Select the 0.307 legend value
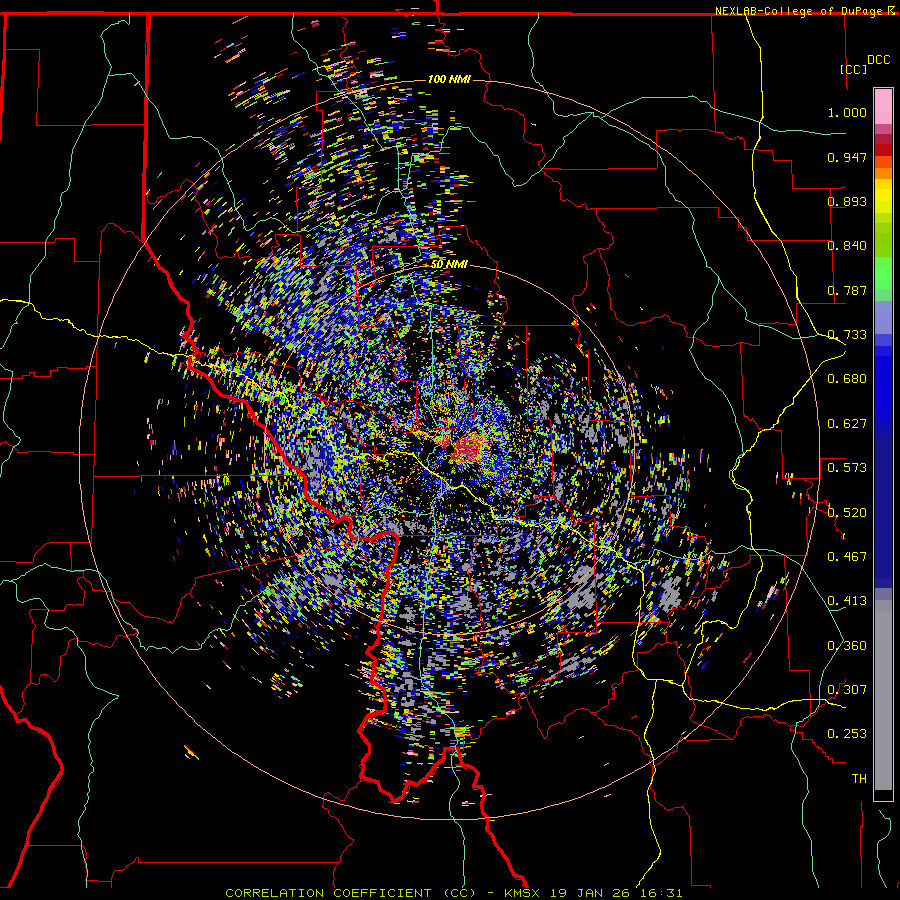The height and width of the screenshot is (900, 900). click(847, 690)
